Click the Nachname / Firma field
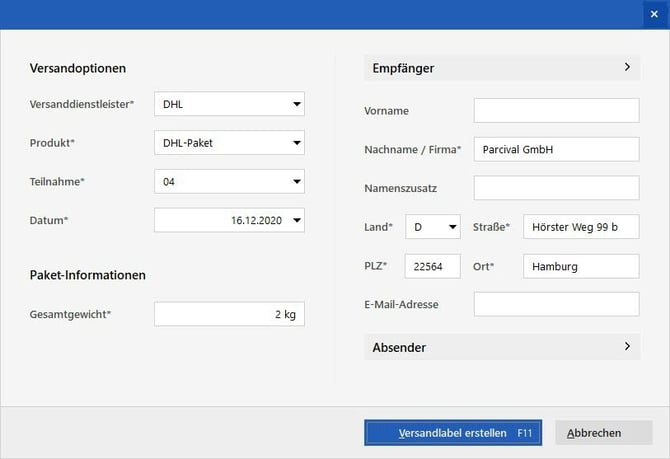The width and height of the screenshot is (670, 459). click(556, 149)
